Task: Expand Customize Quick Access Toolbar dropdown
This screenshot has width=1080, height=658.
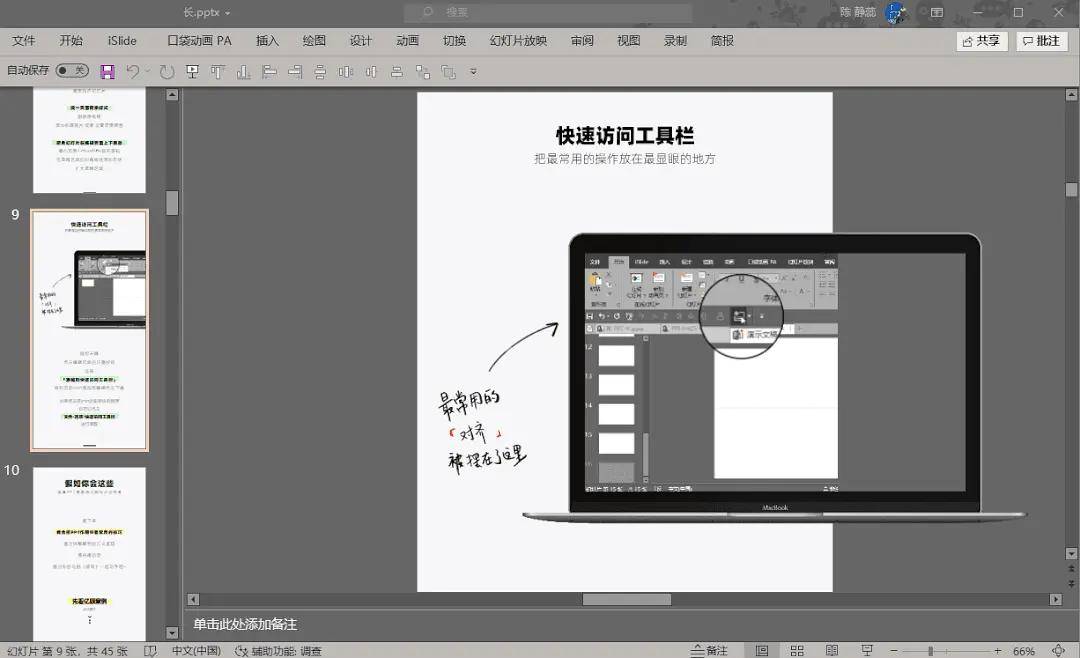Action: pos(473,72)
